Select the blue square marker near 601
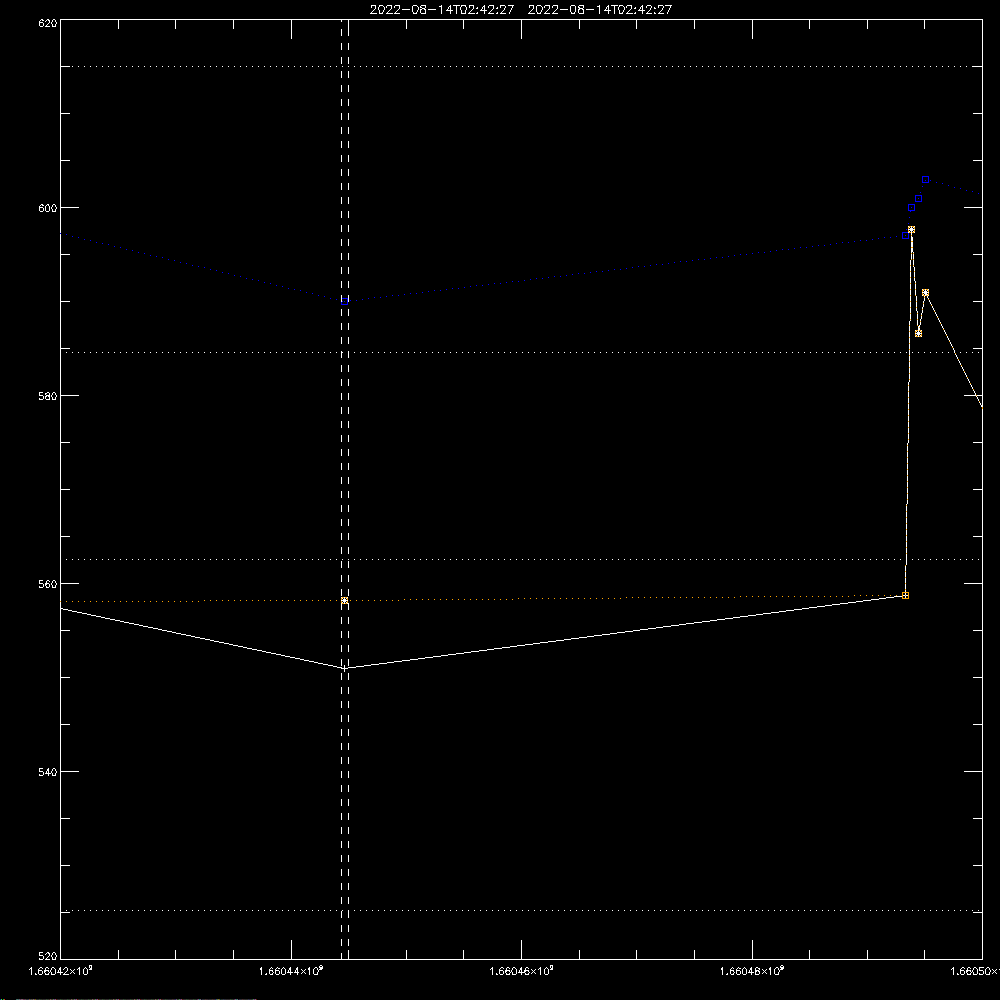Viewport: 1000px width, 1000px height. (x=918, y=199)
